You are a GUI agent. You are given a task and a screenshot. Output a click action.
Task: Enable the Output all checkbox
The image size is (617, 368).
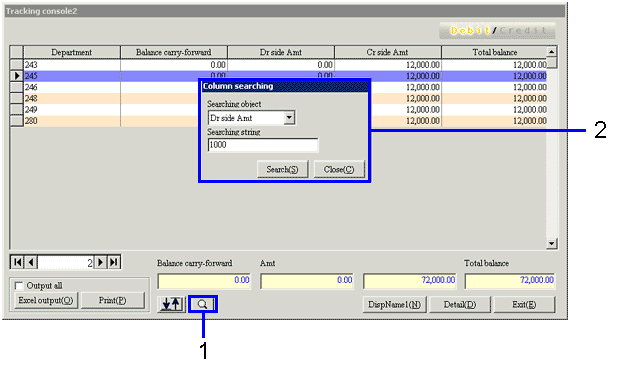(18, 286)
